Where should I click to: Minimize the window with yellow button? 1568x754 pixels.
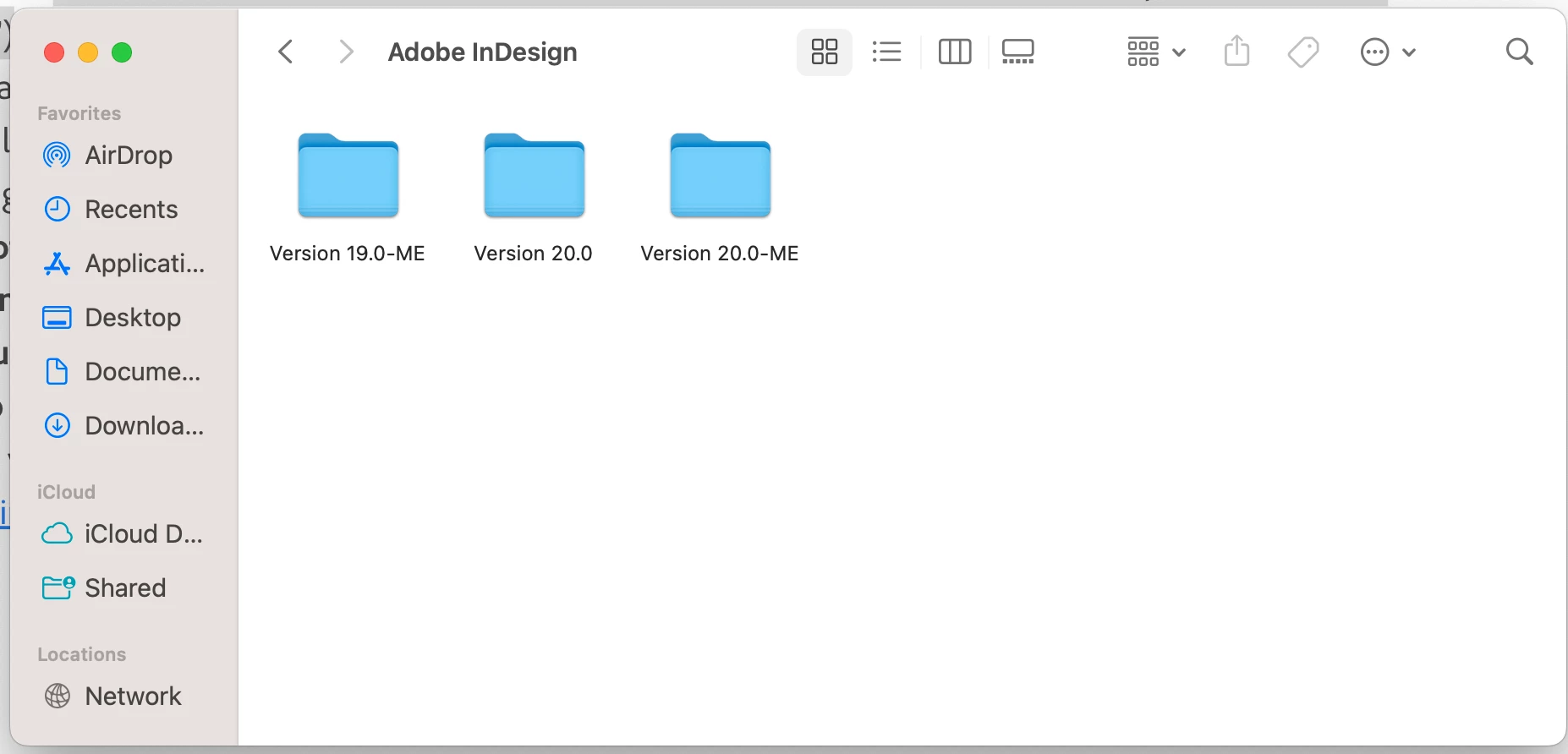click(x=88, y=52)
